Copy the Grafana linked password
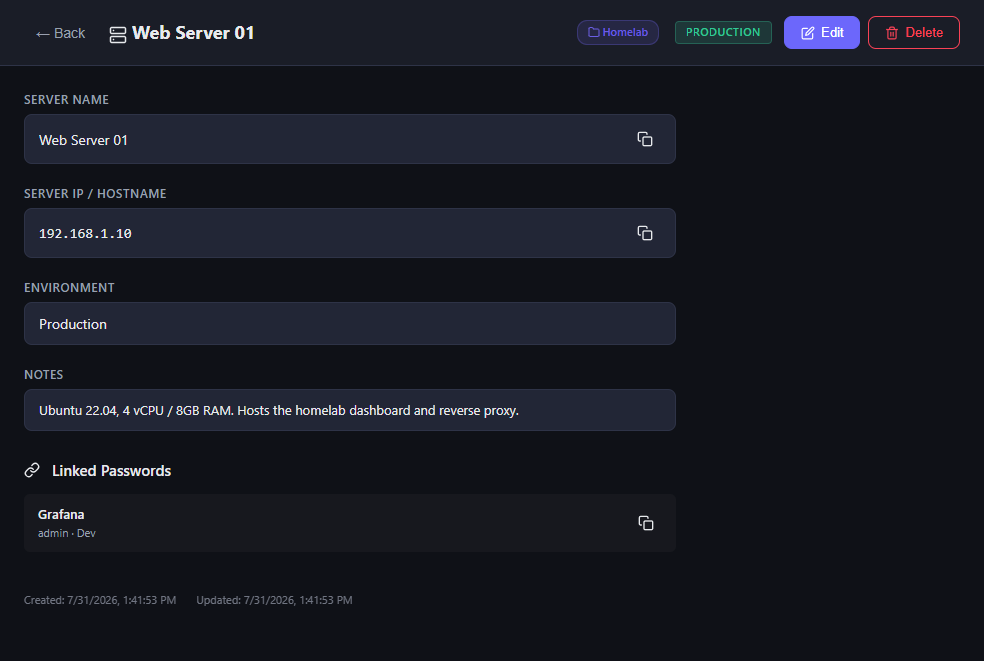984x661 pixels. click(x=646, y=523)
